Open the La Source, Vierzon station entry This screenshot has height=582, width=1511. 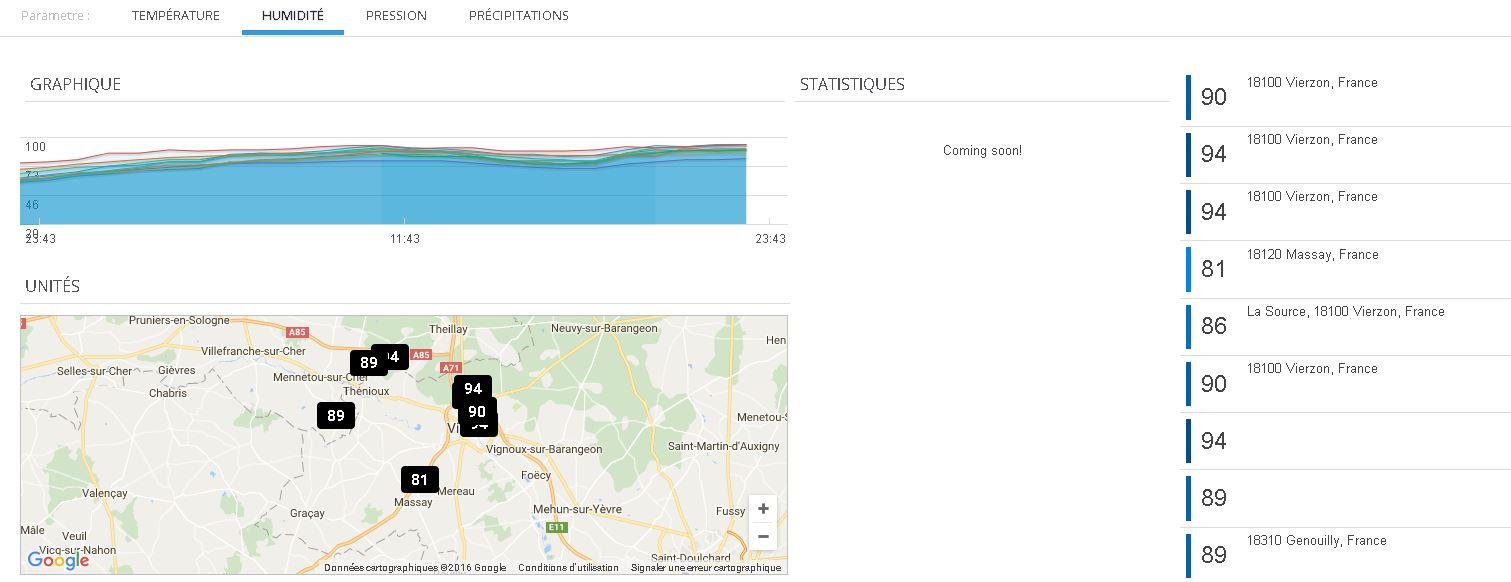1345,312
